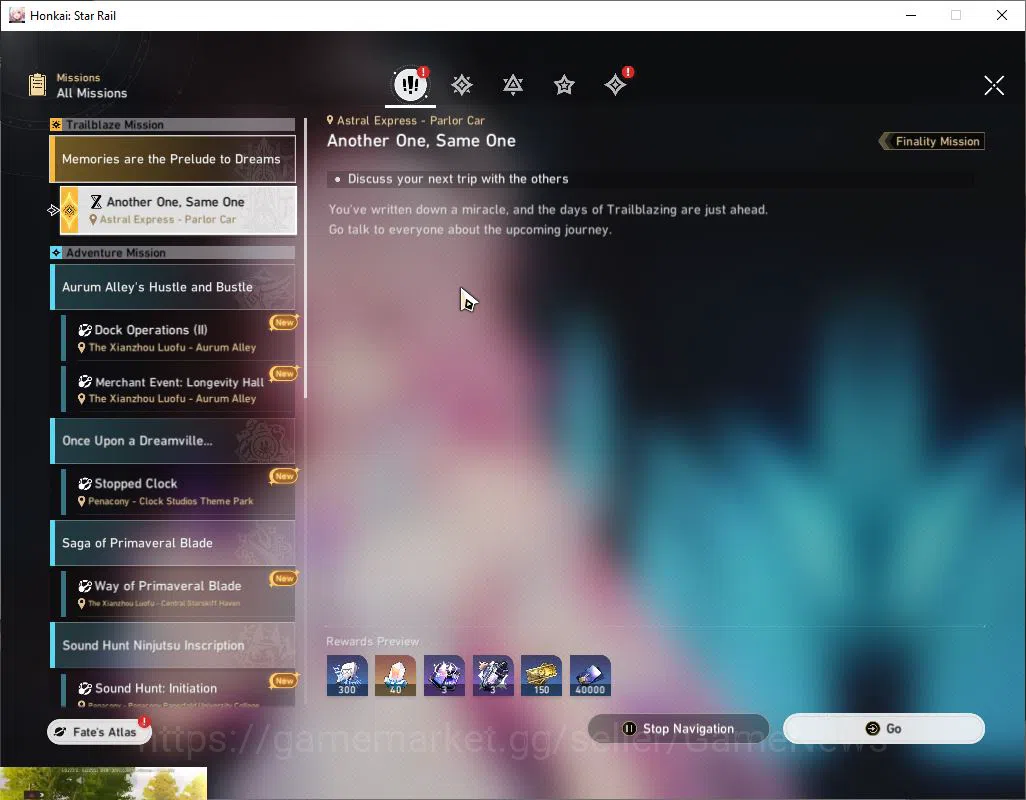The image size is (1026, 800).
Task: View the 300 Trailblaze EXP reward icon
Action: coord(347,675)
